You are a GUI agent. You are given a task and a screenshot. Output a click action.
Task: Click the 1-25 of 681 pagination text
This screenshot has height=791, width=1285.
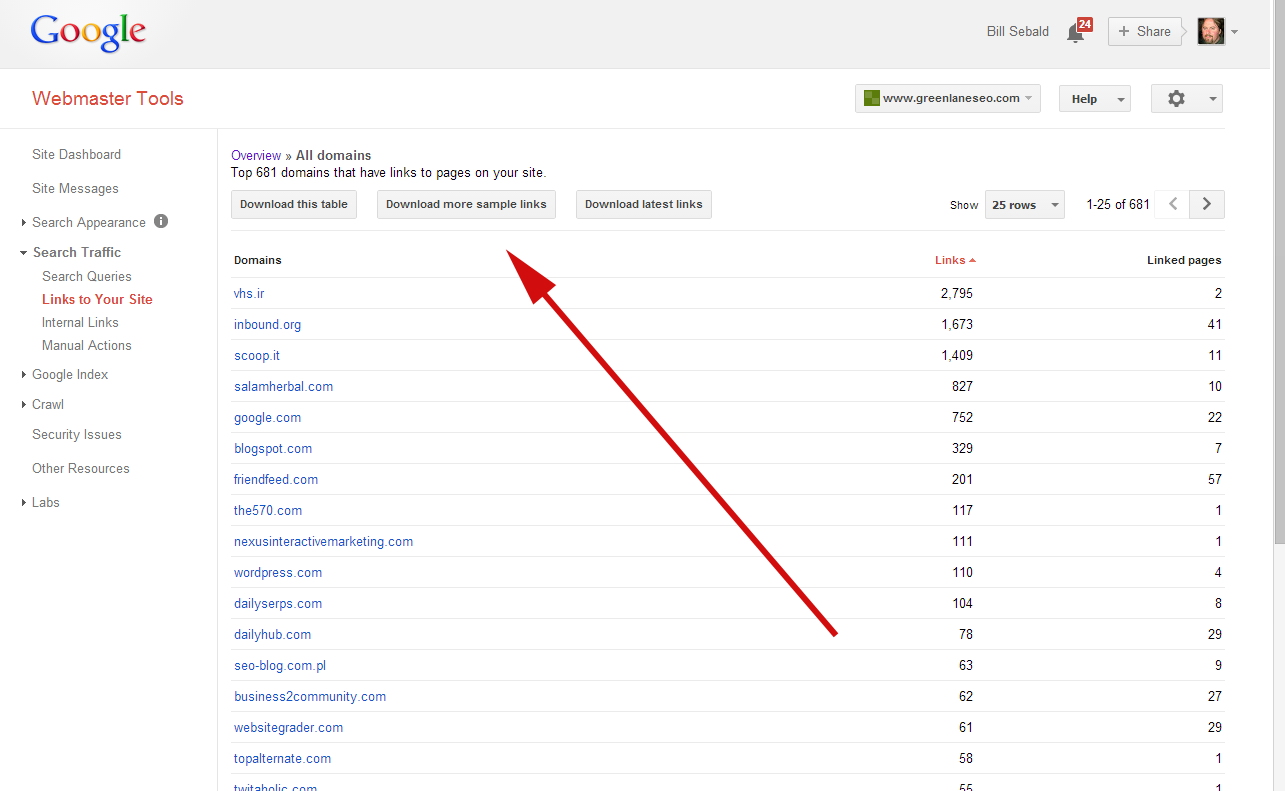pos(1118,204)
